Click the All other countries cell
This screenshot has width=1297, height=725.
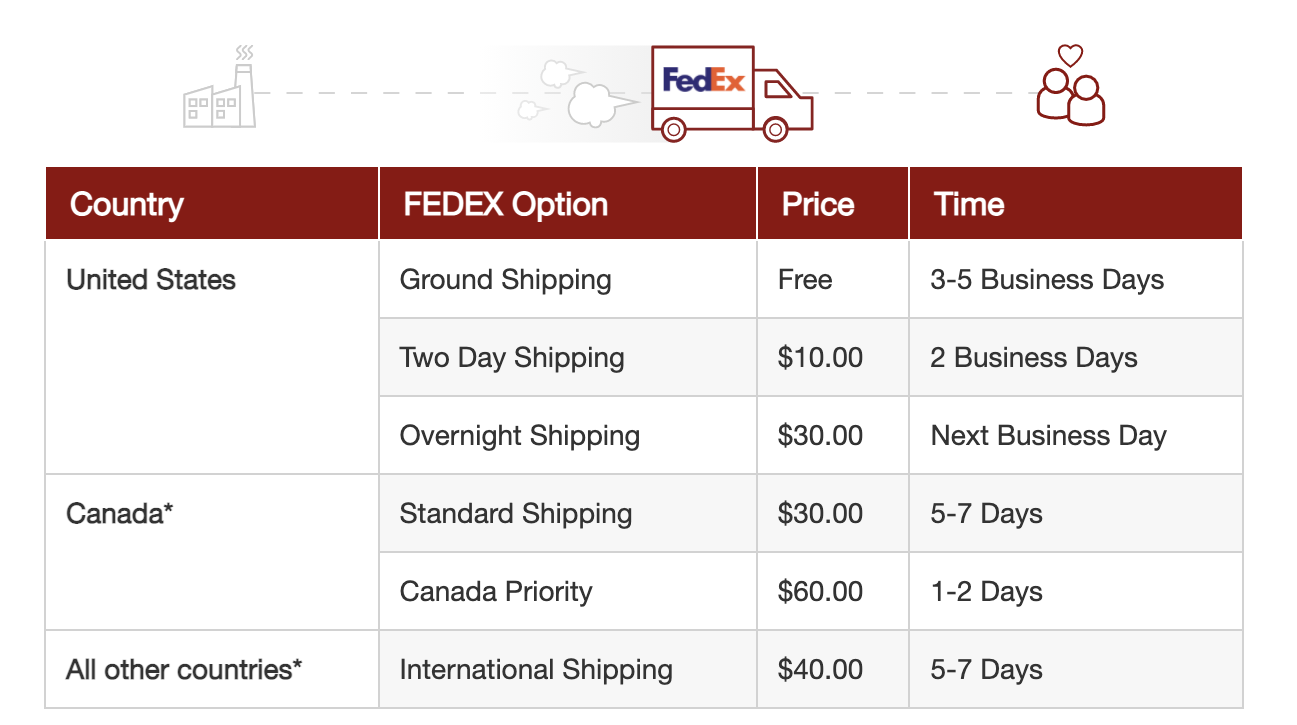point(212,670)
